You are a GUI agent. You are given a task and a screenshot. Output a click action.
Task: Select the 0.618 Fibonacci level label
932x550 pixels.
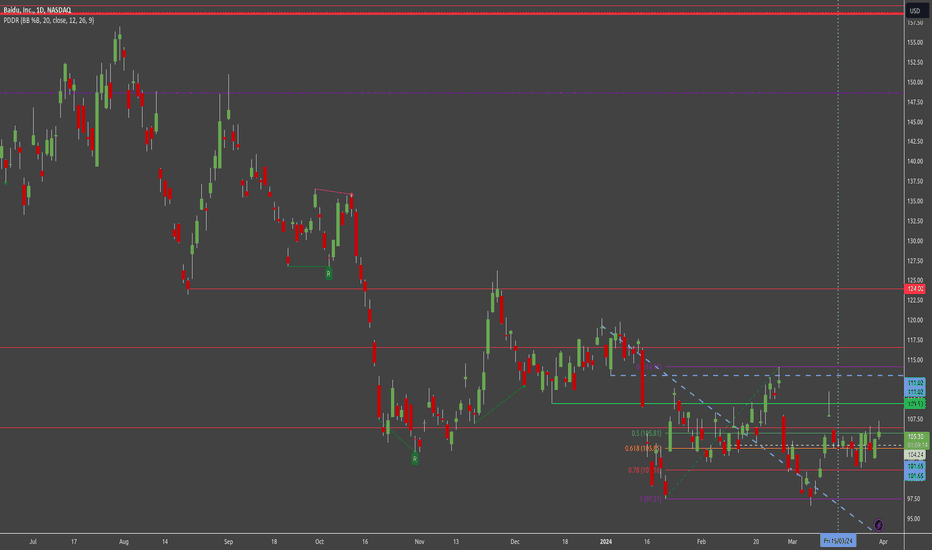(643, 448)
